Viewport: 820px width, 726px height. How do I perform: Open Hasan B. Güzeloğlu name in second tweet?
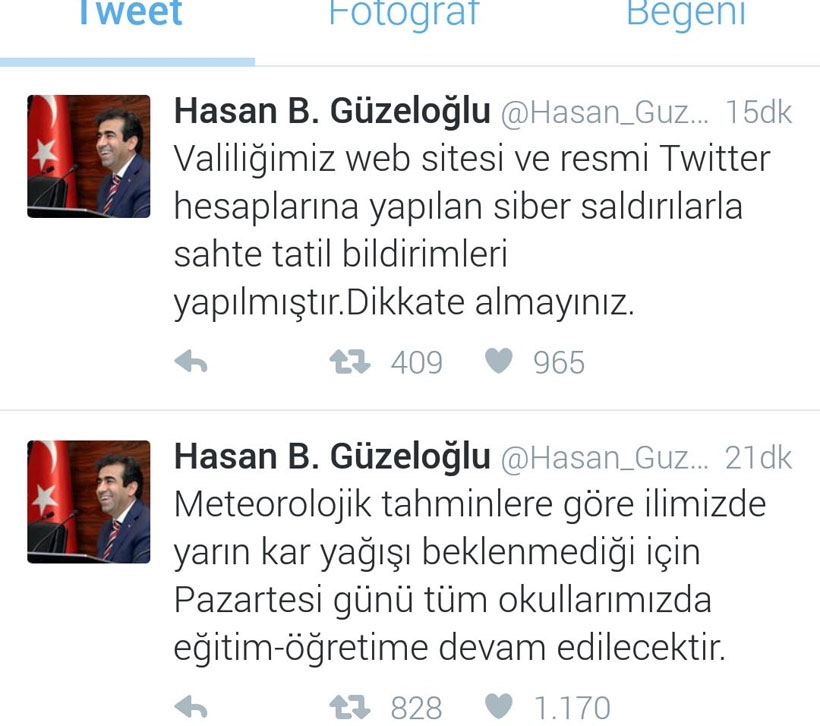[332, 457]
